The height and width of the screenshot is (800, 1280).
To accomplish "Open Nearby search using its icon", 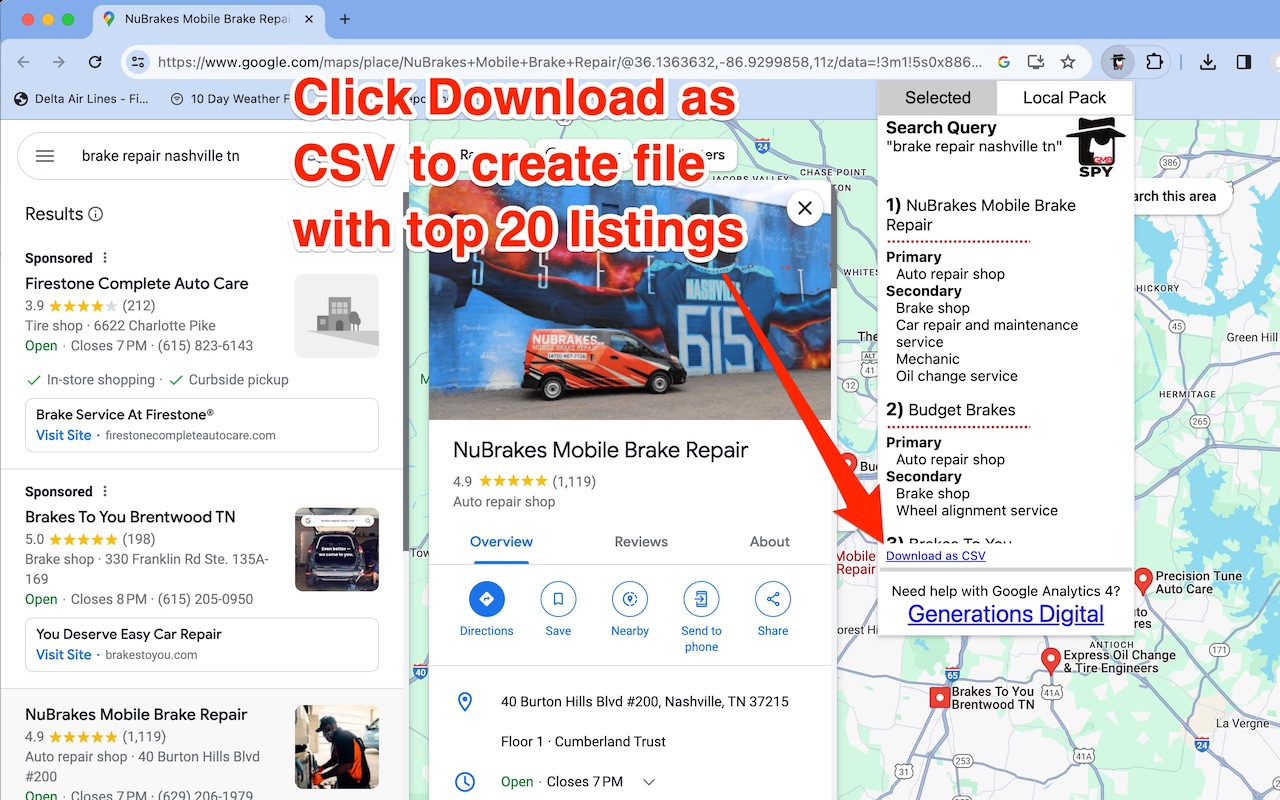I will pos(630,598).
